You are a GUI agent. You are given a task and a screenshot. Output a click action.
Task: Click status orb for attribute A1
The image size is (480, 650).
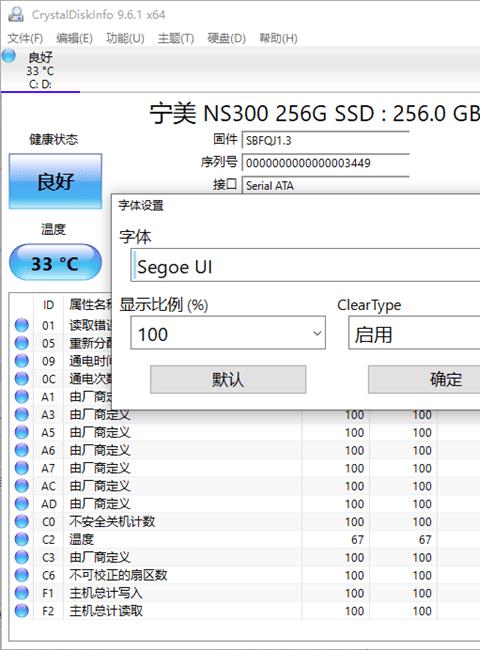pyautogui.click(x=22, y=396)
